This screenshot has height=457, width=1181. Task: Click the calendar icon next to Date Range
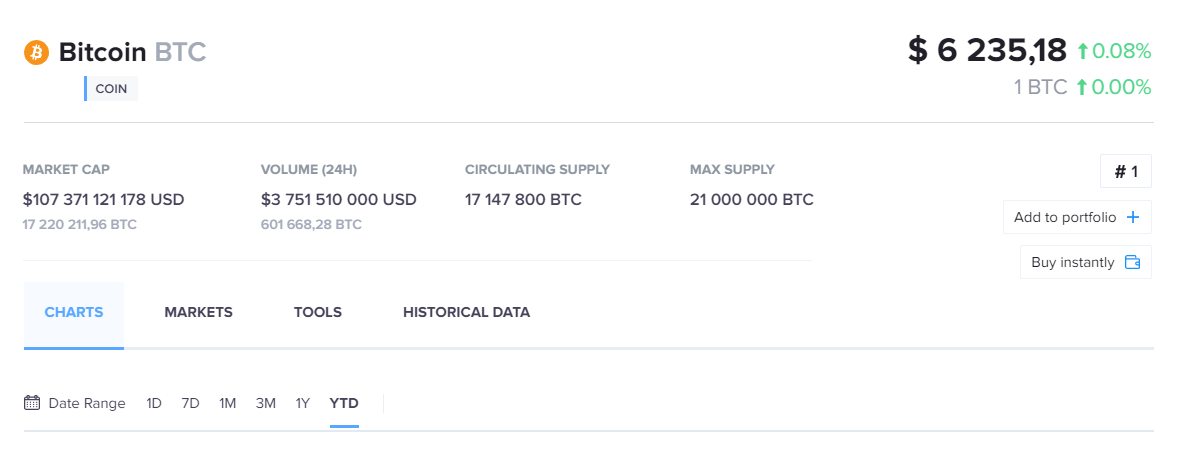[32, 403]
